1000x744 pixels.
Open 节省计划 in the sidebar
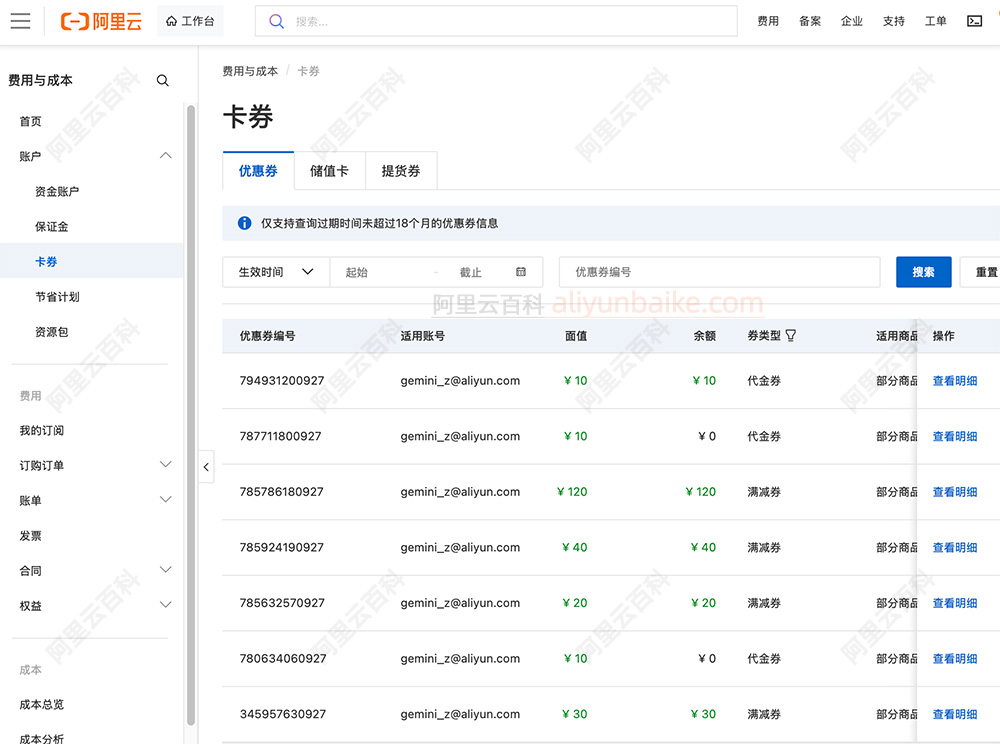(x=57, y=297)
